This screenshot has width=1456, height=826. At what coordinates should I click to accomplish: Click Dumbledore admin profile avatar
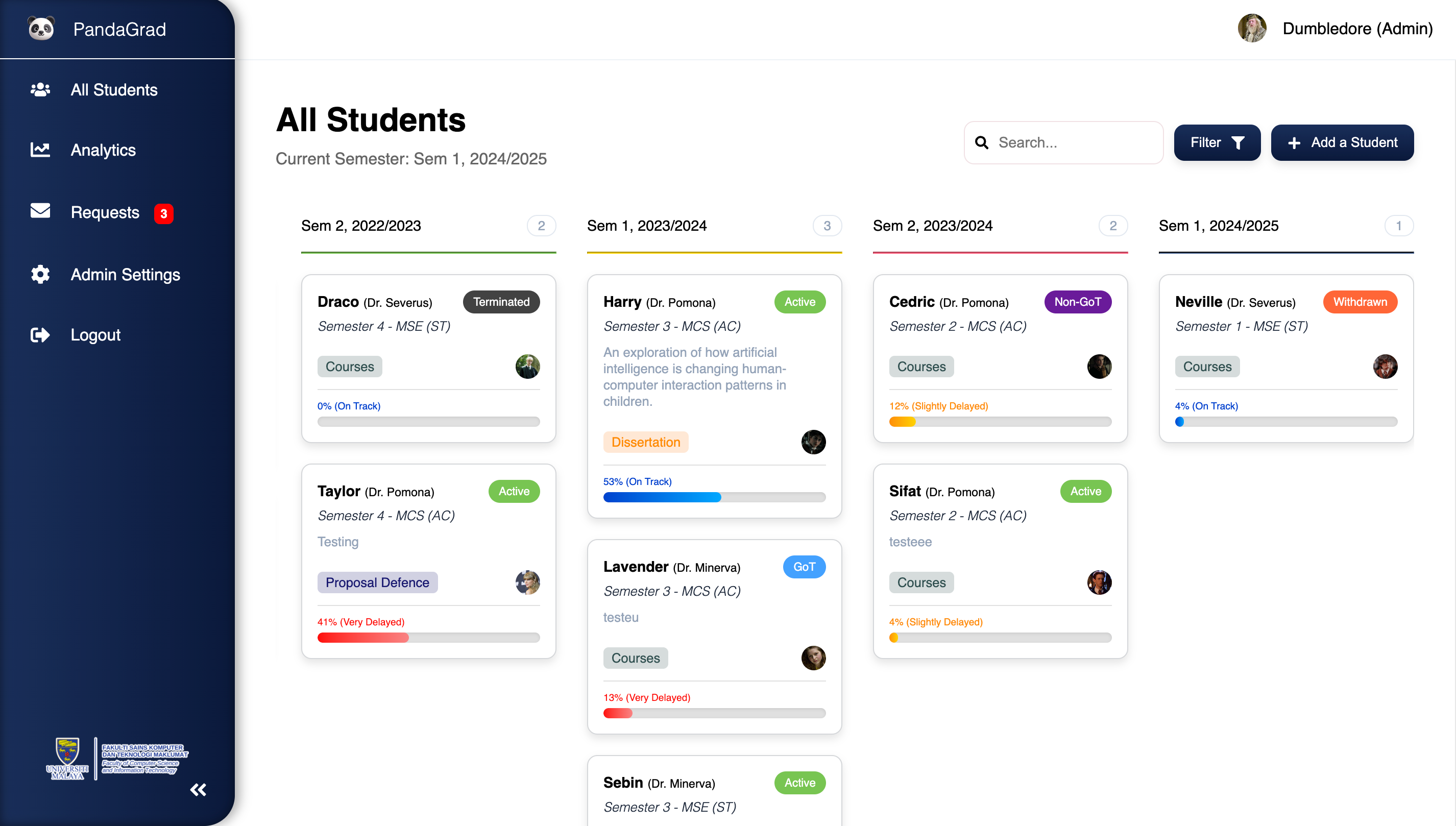pyautogui.click(x=1251, y=29)
